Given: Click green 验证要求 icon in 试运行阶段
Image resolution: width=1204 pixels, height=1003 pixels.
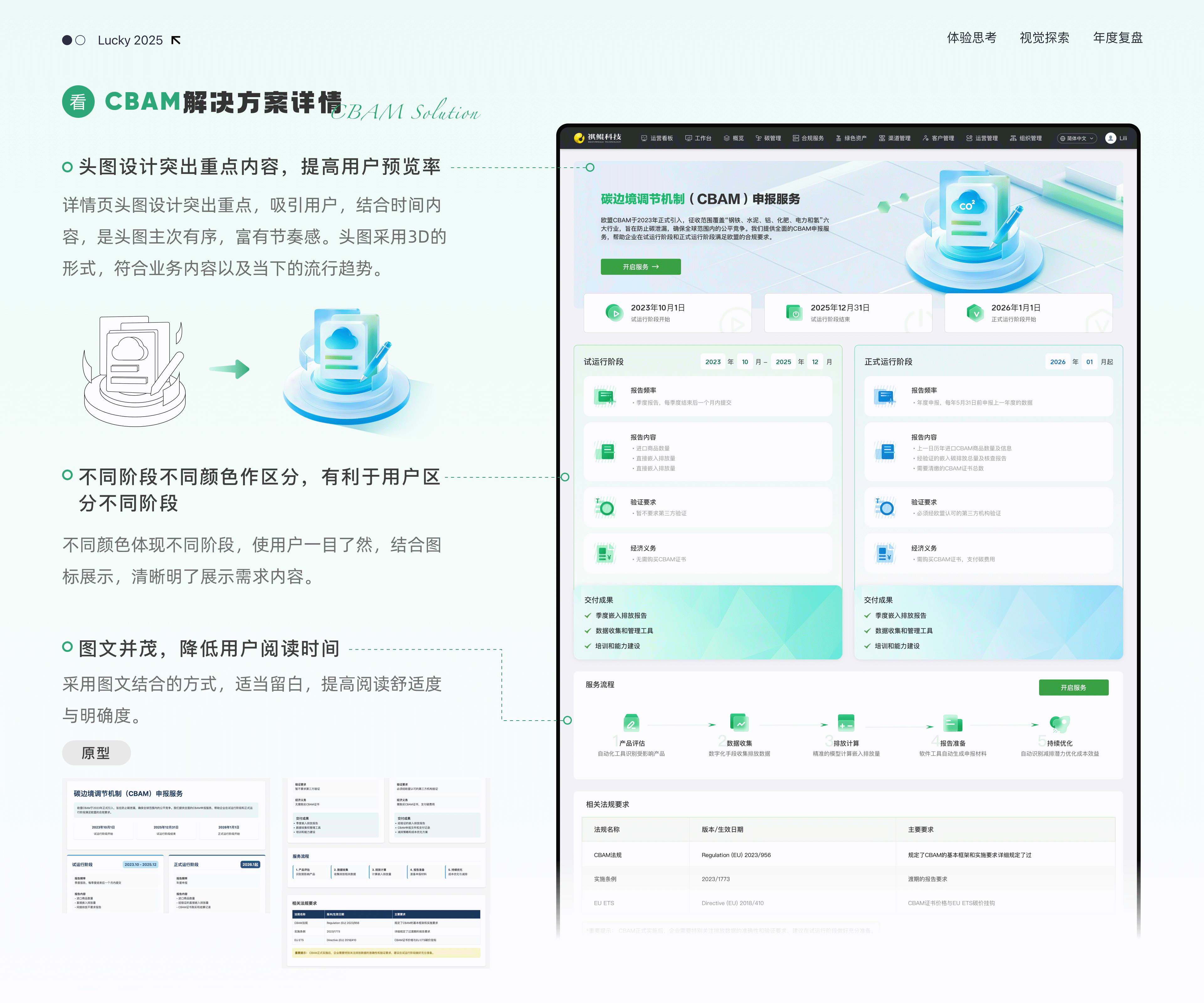Looking at the screenshot, I should (605, 507).
